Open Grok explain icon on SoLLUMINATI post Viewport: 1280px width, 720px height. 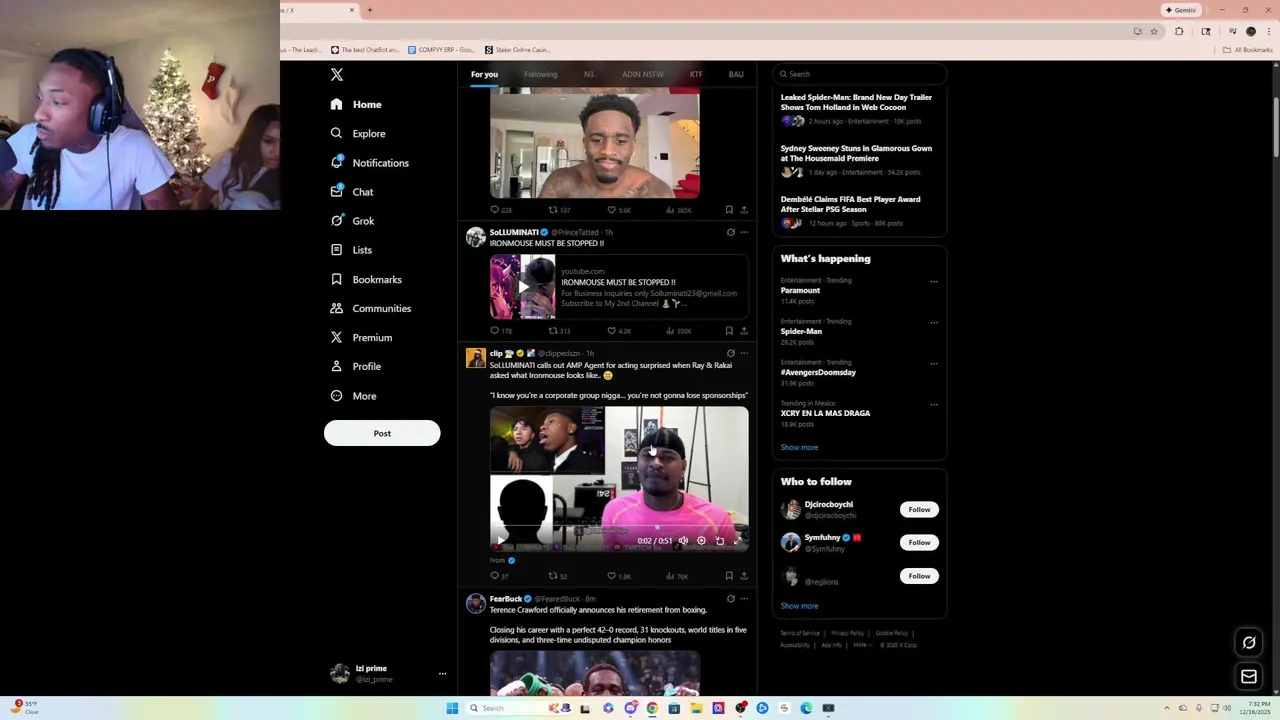click(x=730, y=232)
